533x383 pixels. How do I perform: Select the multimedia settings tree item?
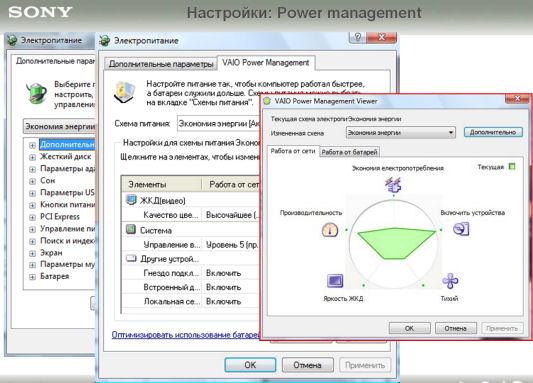tap(68, 264)
